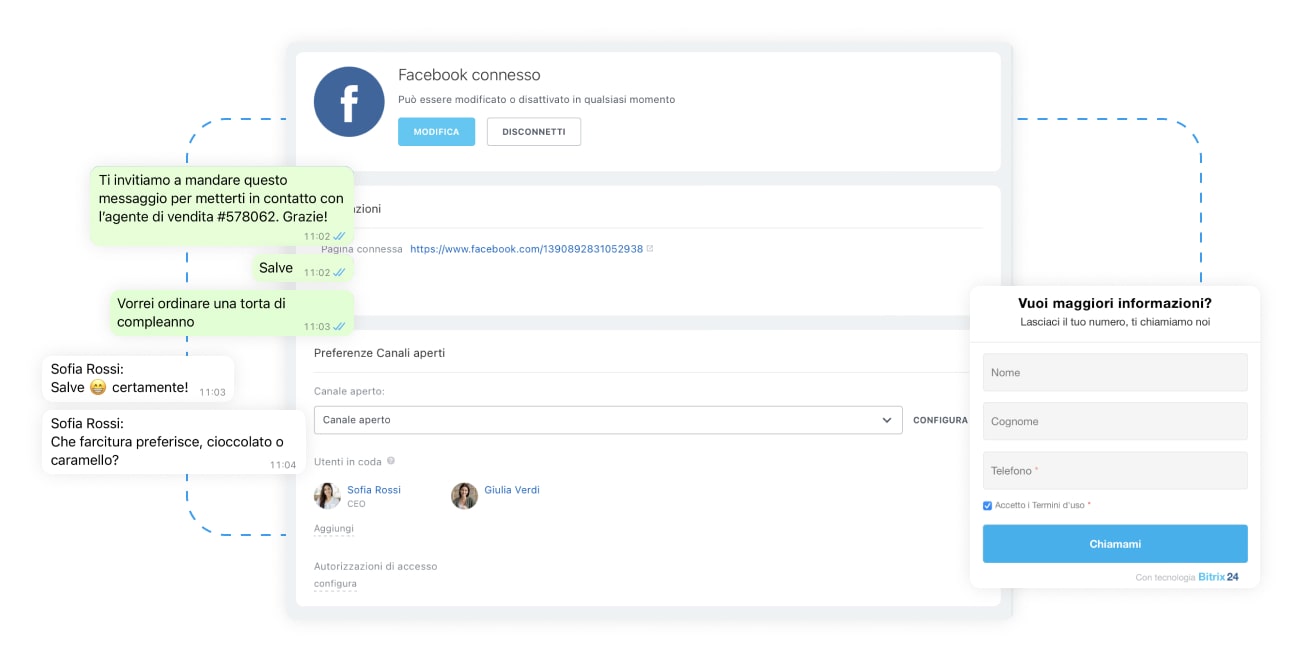
Task: Click the help icon next to Utenti in coda
Action: tap(391, 461)
